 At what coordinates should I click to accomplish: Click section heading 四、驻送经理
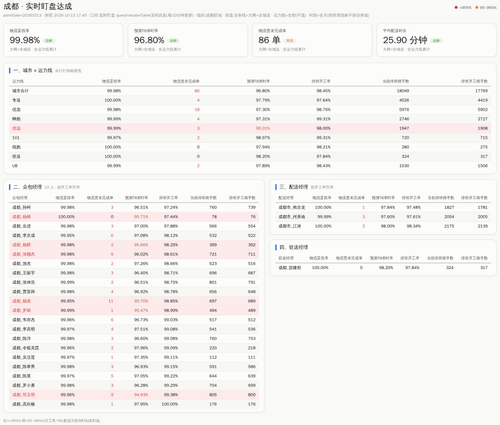coord(293,247)
